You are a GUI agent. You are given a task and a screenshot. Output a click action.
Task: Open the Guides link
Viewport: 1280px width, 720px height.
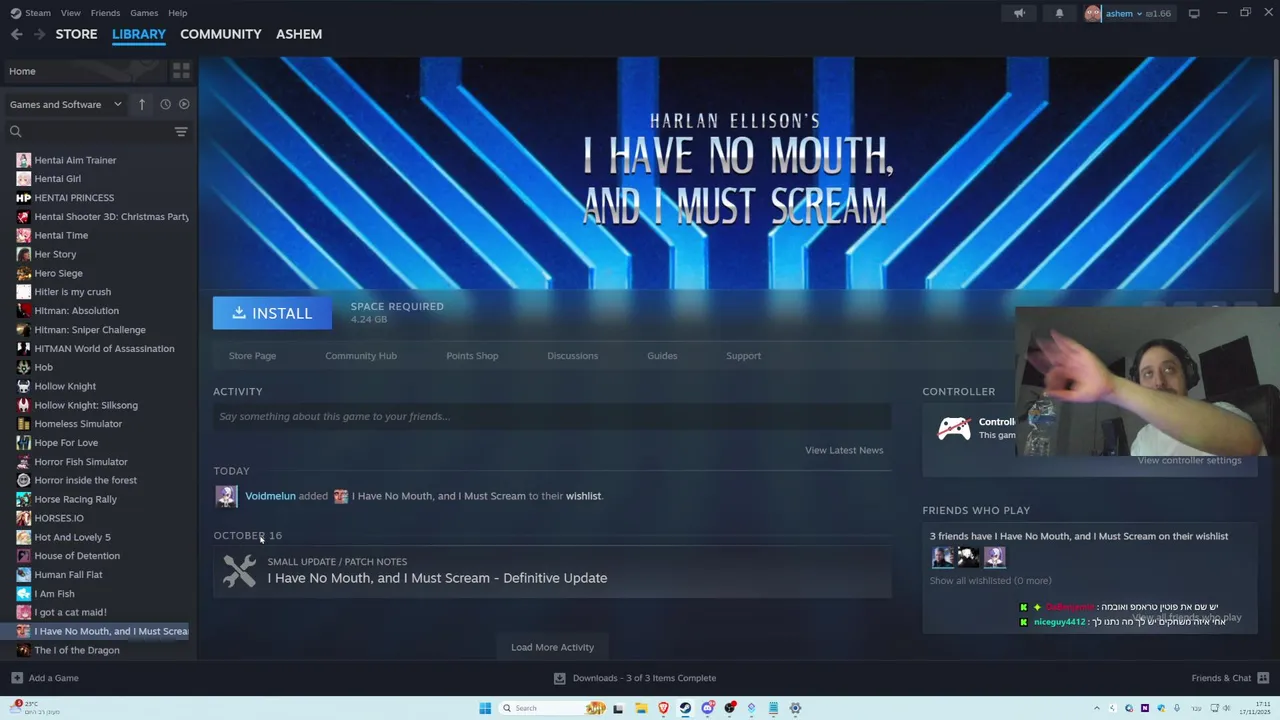click(x=662, y=356)
